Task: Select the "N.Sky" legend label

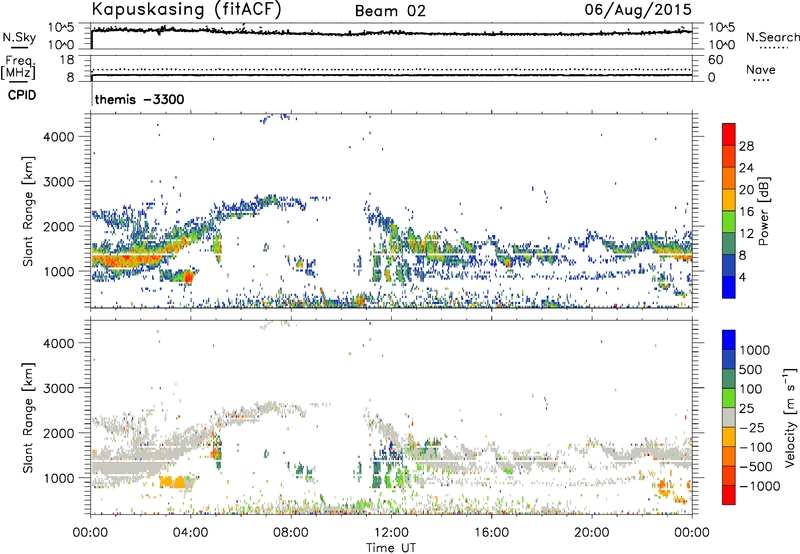Action: point(19,37)
